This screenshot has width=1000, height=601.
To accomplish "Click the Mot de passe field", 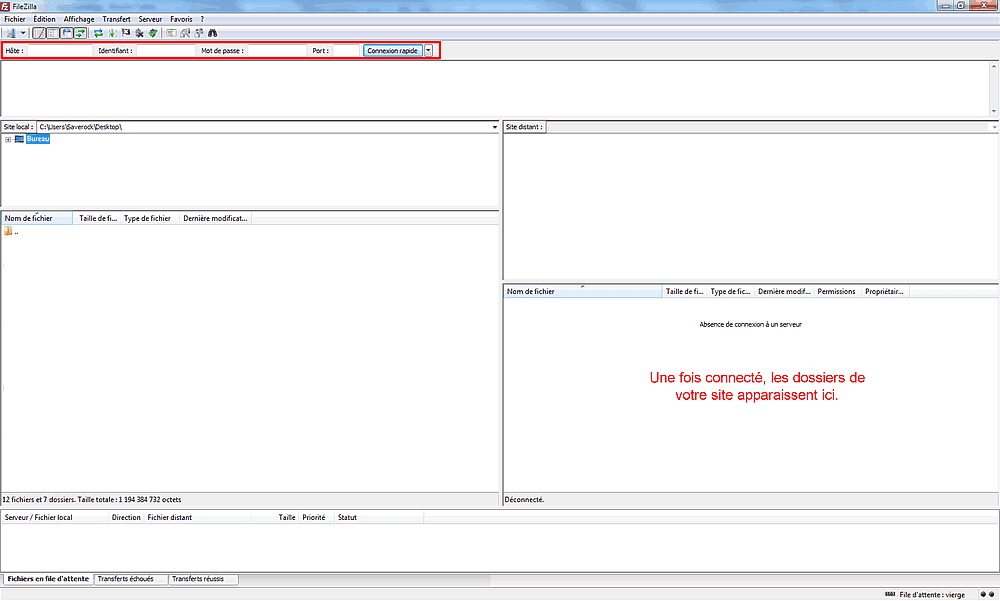I will 277,50.
